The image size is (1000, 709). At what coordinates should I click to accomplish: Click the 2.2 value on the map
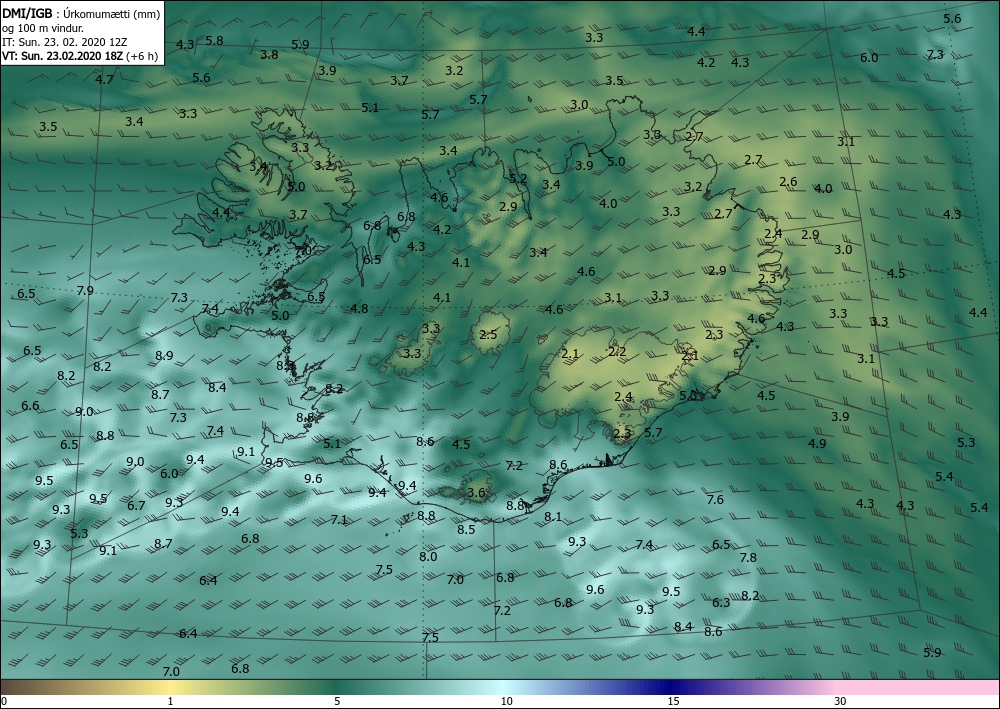(617, 352)
